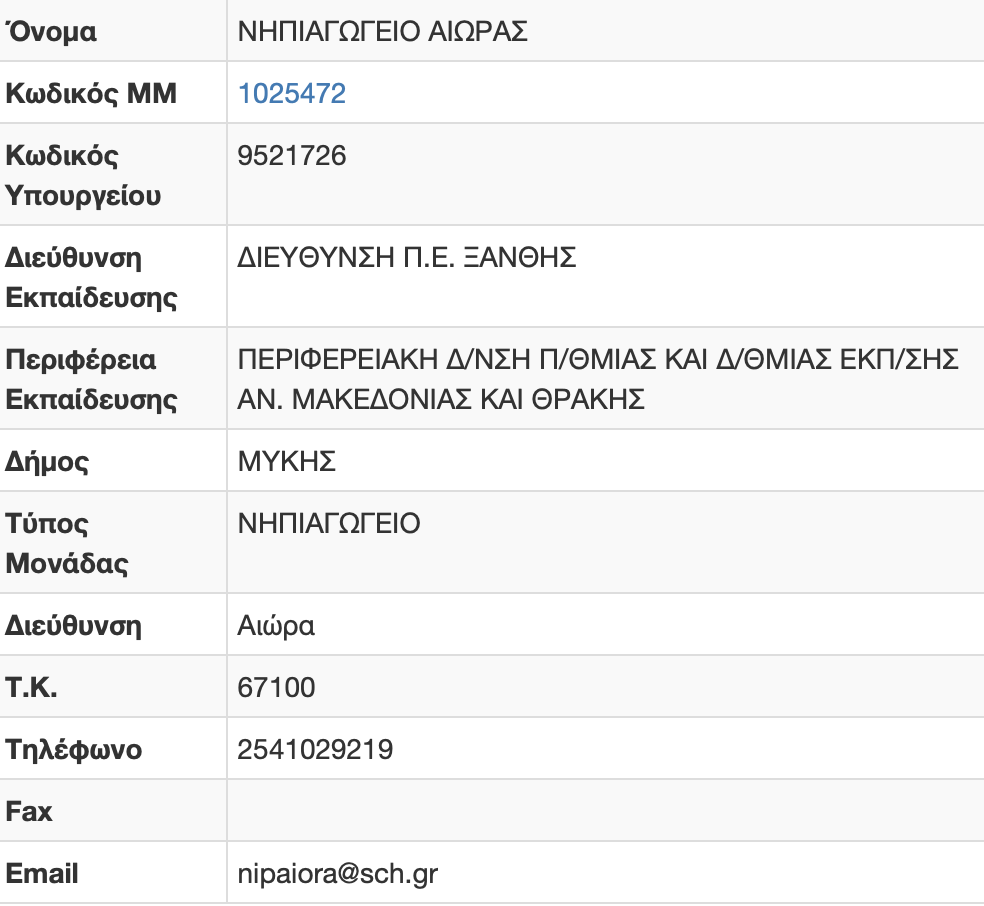The image size is (984, 906).
Task: Click the unit type value ΝΗΠΙΑΓΩΓΕΙΟ
Action: point(329,523)
